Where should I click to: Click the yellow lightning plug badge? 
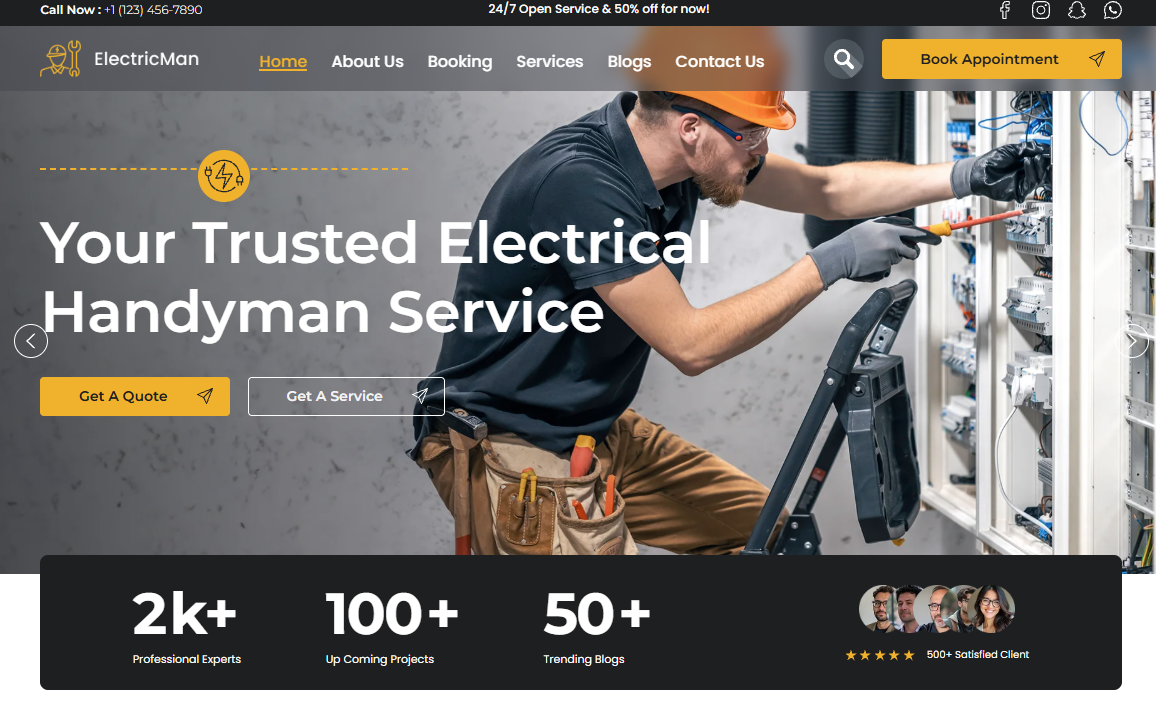pos(224,176)
